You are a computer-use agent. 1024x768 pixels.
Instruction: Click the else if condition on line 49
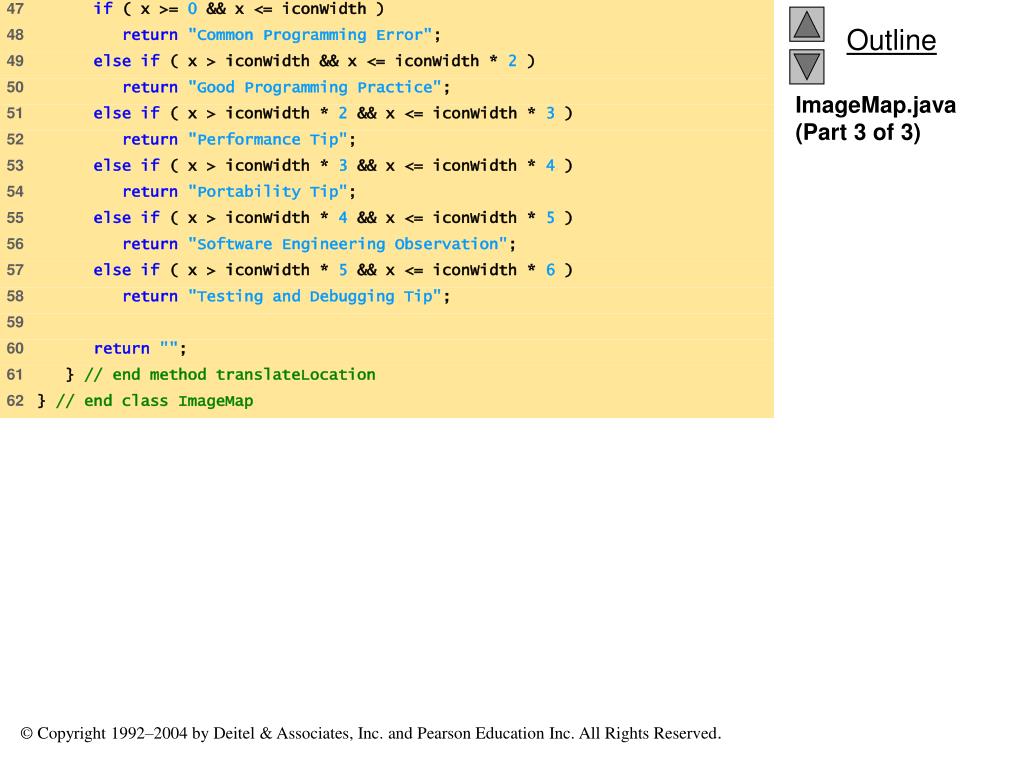pos(314,61)
